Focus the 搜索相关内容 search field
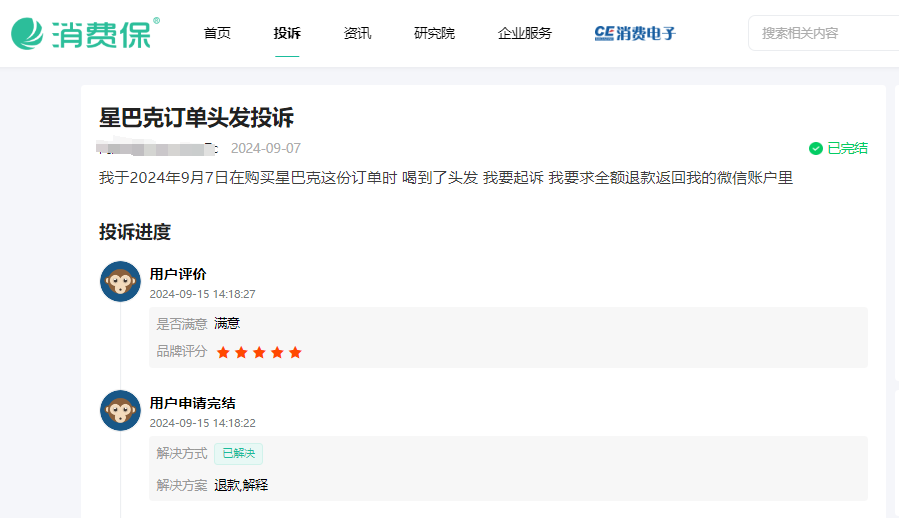 point(824,33)
